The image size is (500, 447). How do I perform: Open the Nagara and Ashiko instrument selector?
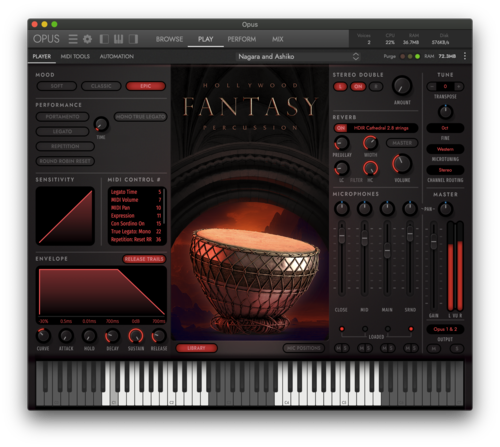[x=298, y=57]
